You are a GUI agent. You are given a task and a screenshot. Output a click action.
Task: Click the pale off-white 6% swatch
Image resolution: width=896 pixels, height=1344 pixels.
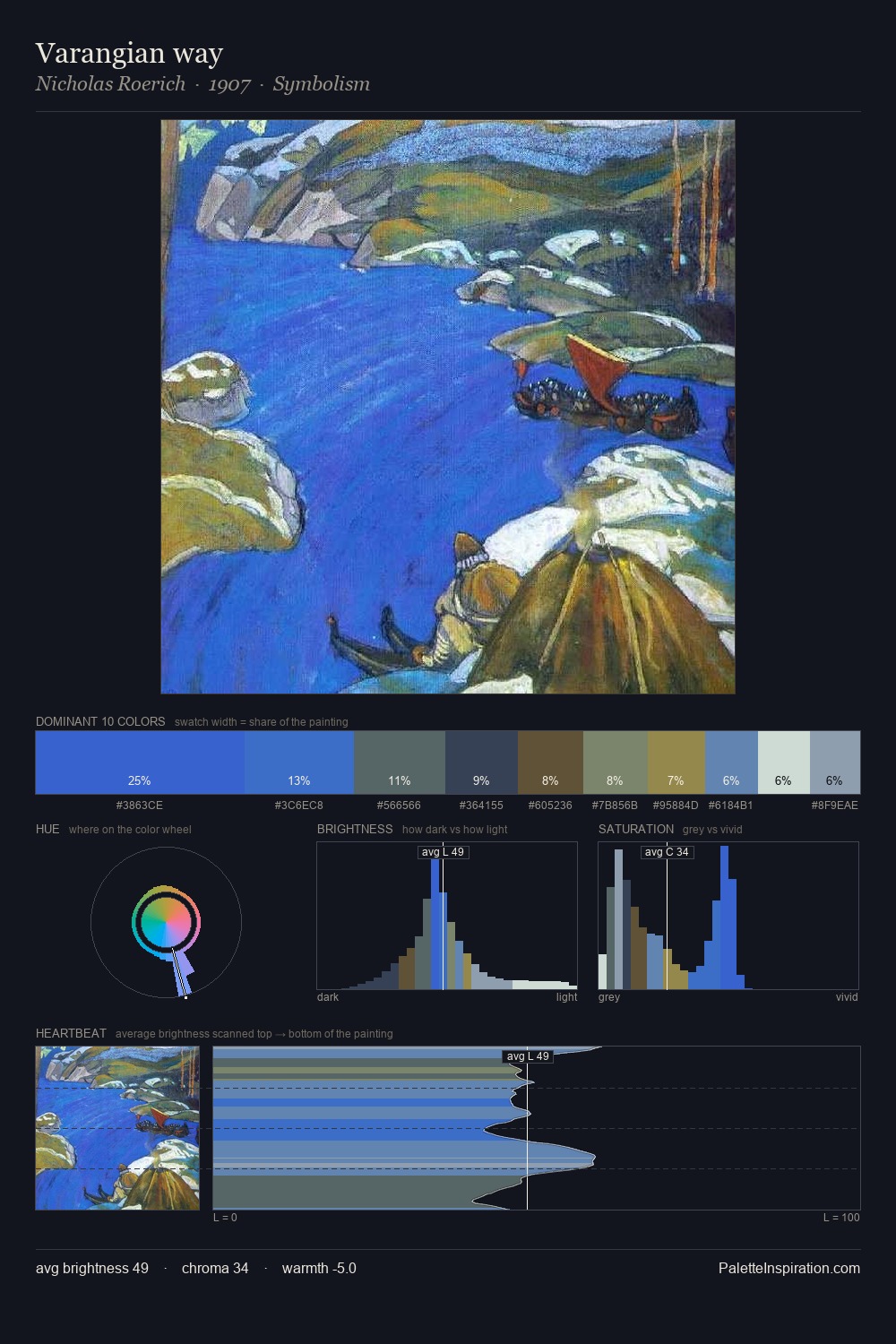pos(783,762)
